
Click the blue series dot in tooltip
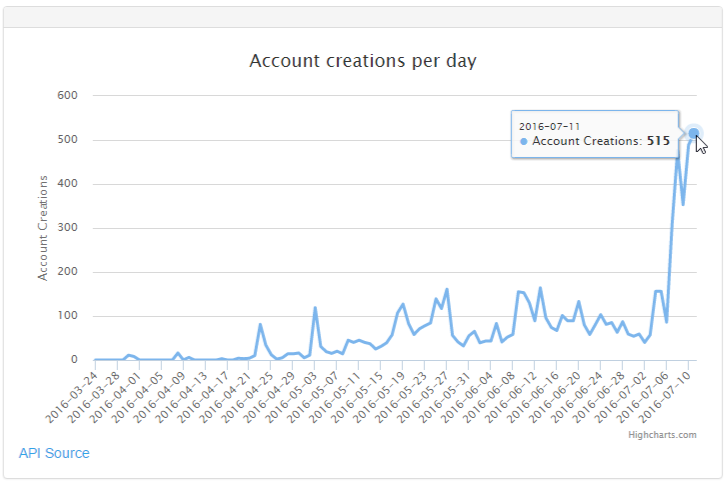[x=524, y=143]
